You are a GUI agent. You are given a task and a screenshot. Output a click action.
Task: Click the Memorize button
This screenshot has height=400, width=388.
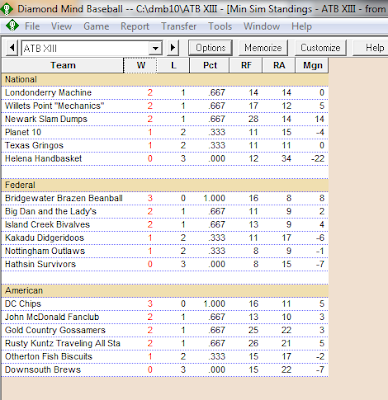coord(263,48)
